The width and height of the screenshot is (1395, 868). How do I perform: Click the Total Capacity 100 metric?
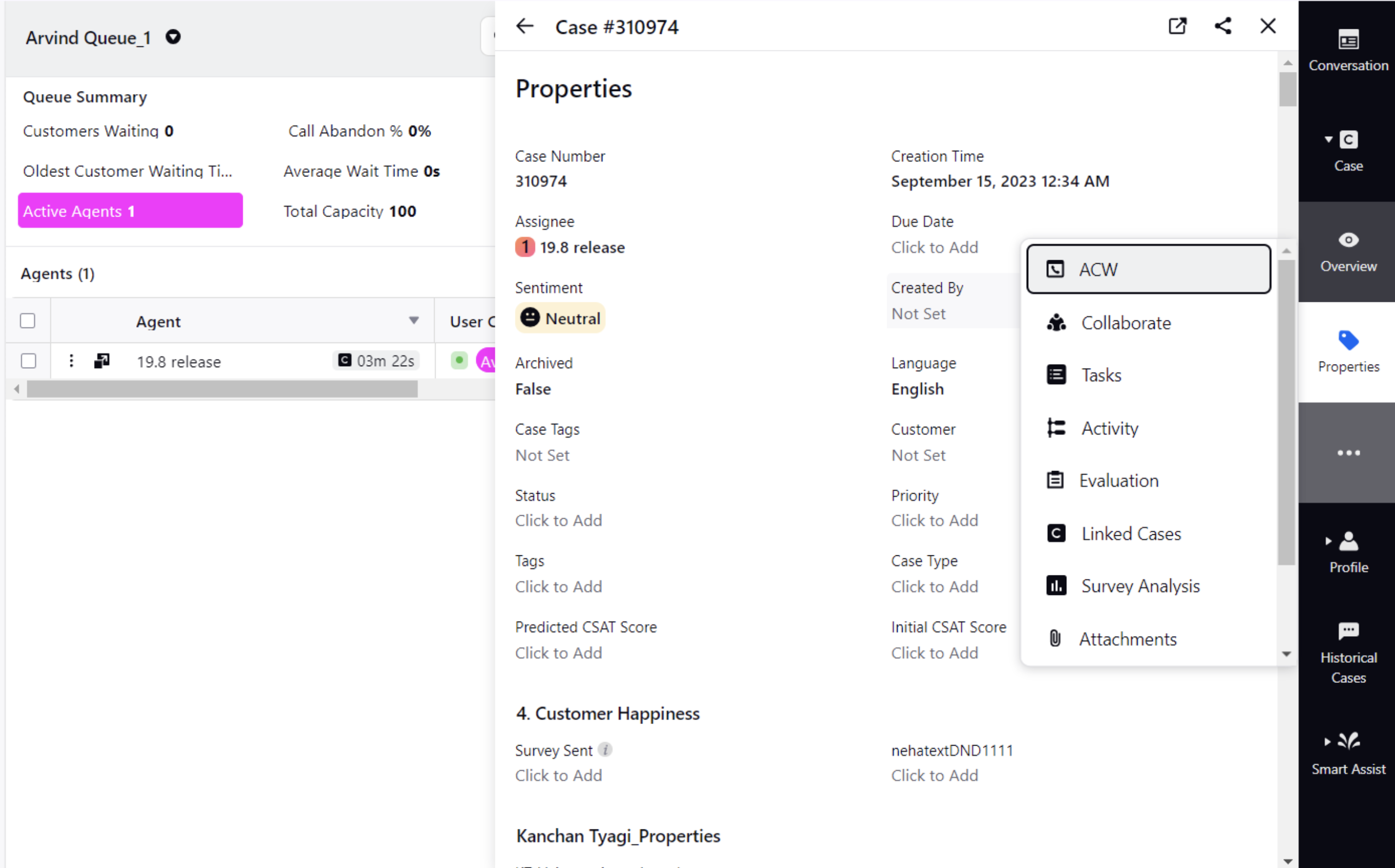350,211
